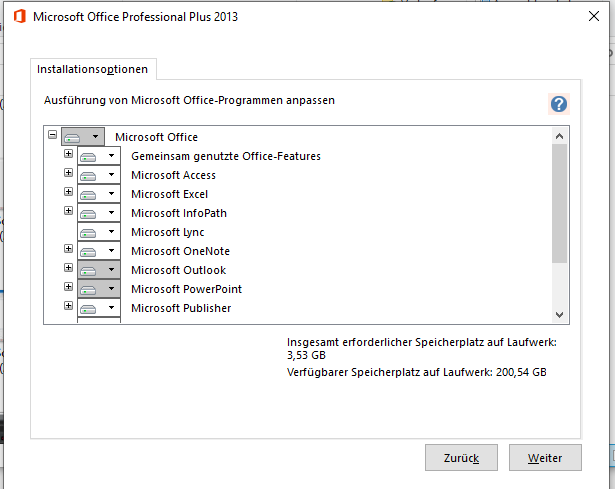The image size is (615, 489).
Task: Open install-state dropdown for Microsoft Lync
Action: 99,232
